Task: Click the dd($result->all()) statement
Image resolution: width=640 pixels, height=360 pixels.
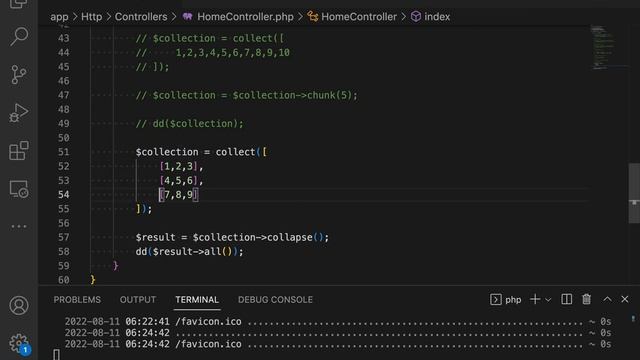Action: click(189, 252)
